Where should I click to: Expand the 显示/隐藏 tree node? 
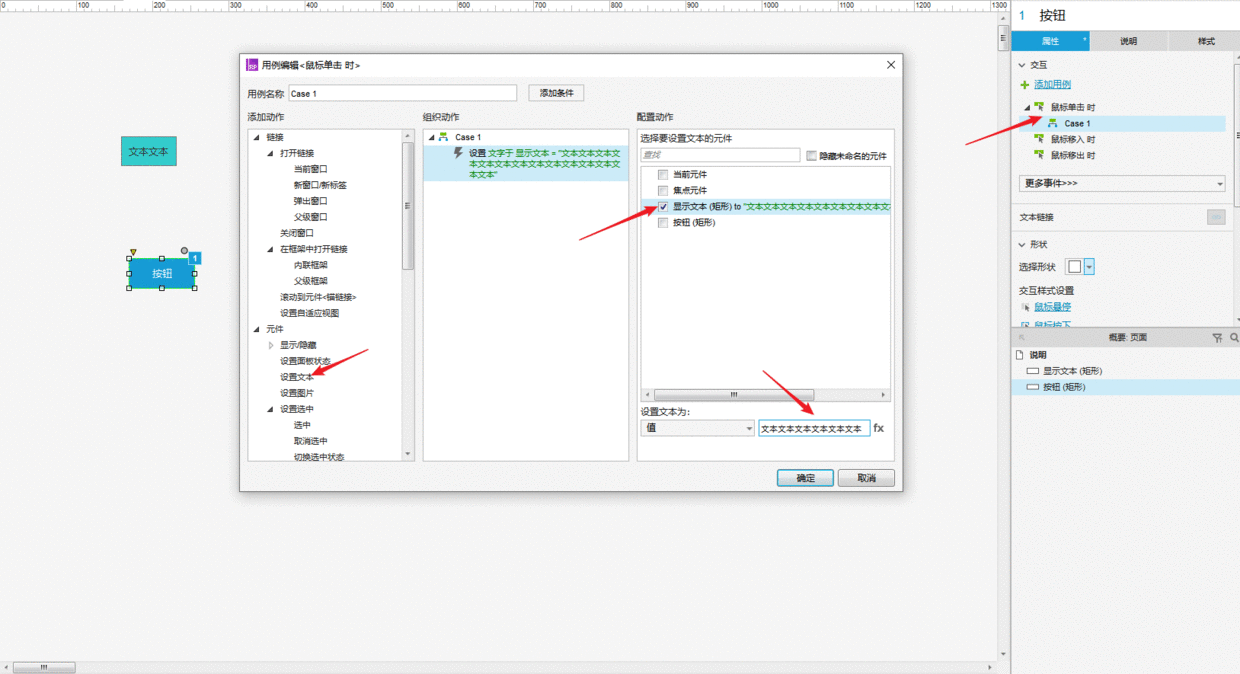click(x=271, y=345)
